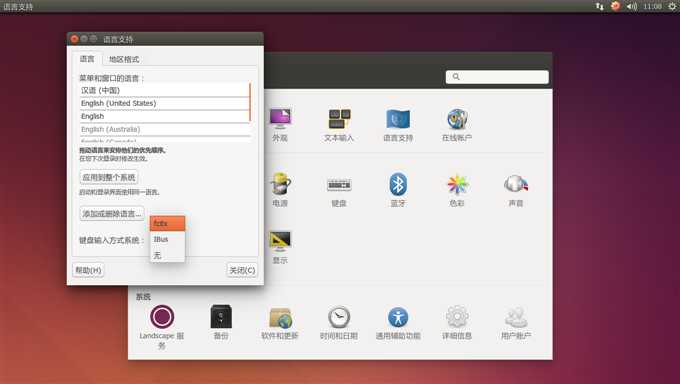The image size is (680, 384).
Task: Click 添加或删除语言 (Install/Remove Languages) button
Action: (112, 213)
